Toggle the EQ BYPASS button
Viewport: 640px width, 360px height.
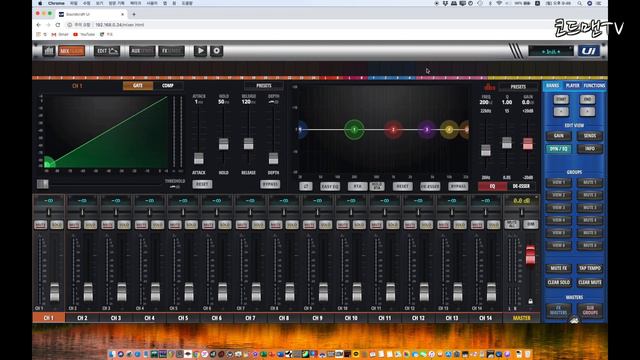coord(458,186)
